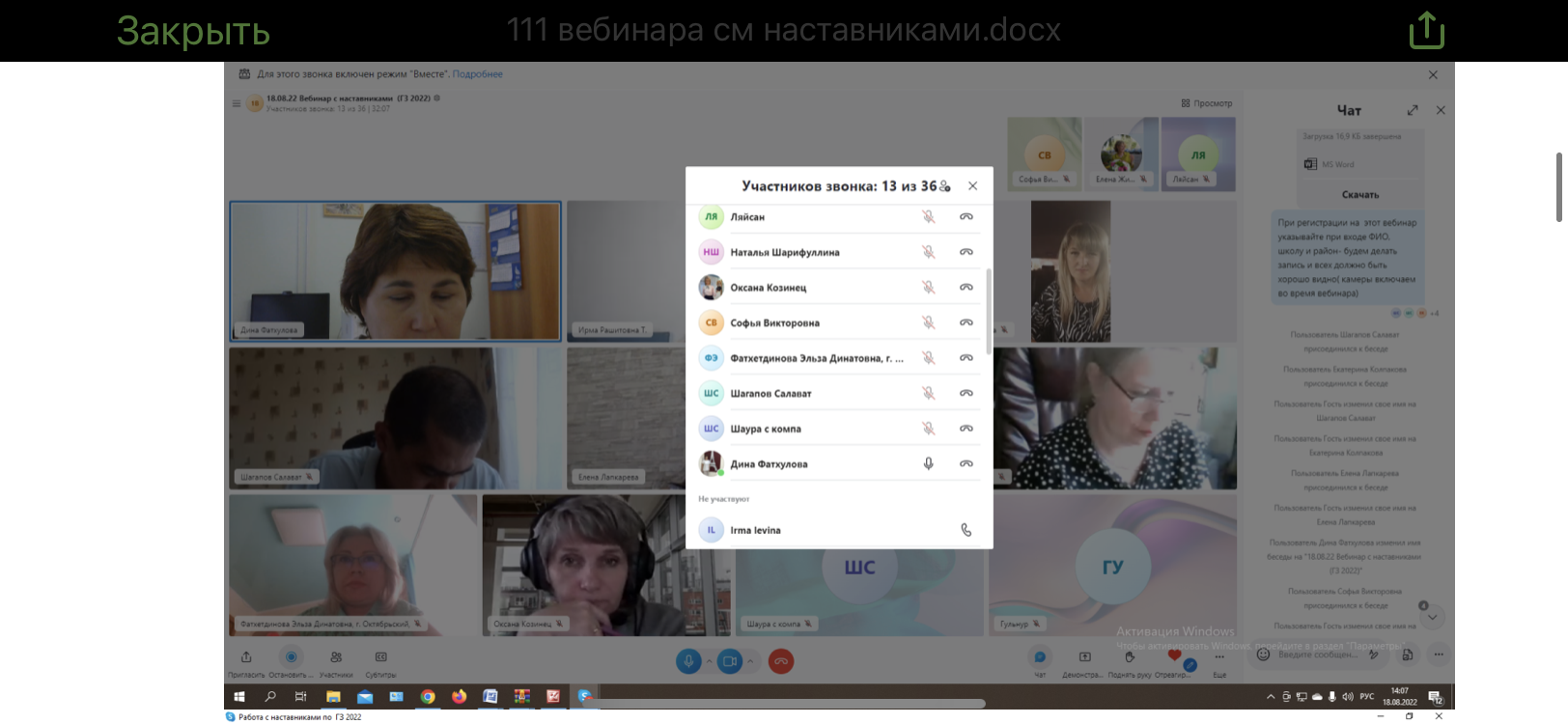
Task: Expand camera options arrow next to video button
Action: (x=750, y=662)
